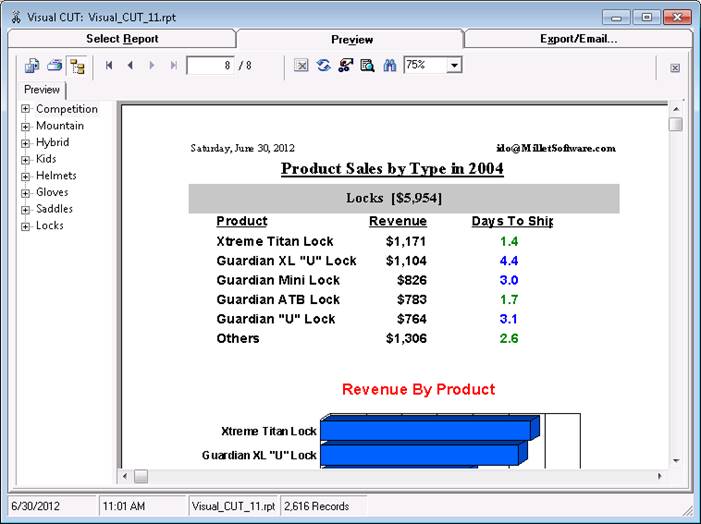Open the Export/Email tab

[578, 39]
